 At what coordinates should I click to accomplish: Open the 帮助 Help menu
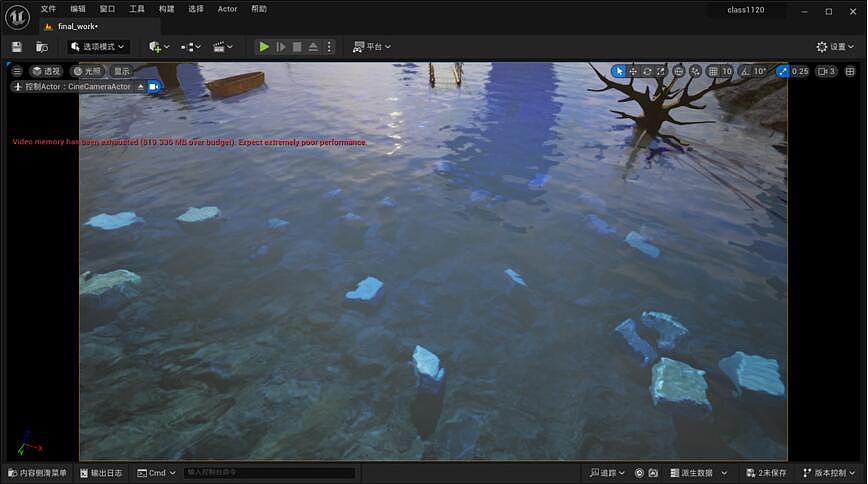point(259,9)
